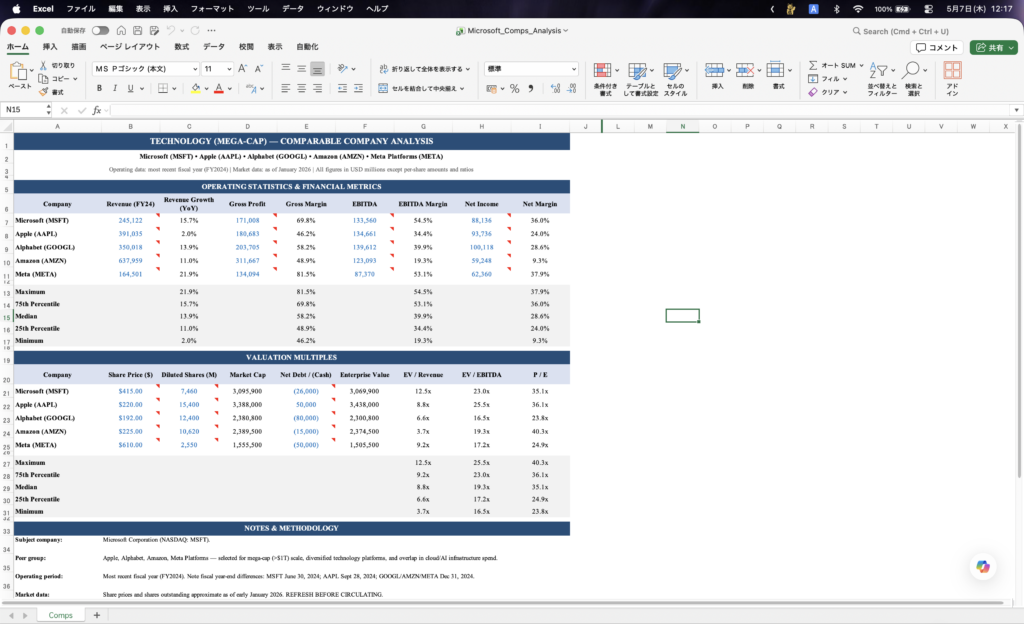
Task: Apply the comma style
Action: [x=531, y=89]
